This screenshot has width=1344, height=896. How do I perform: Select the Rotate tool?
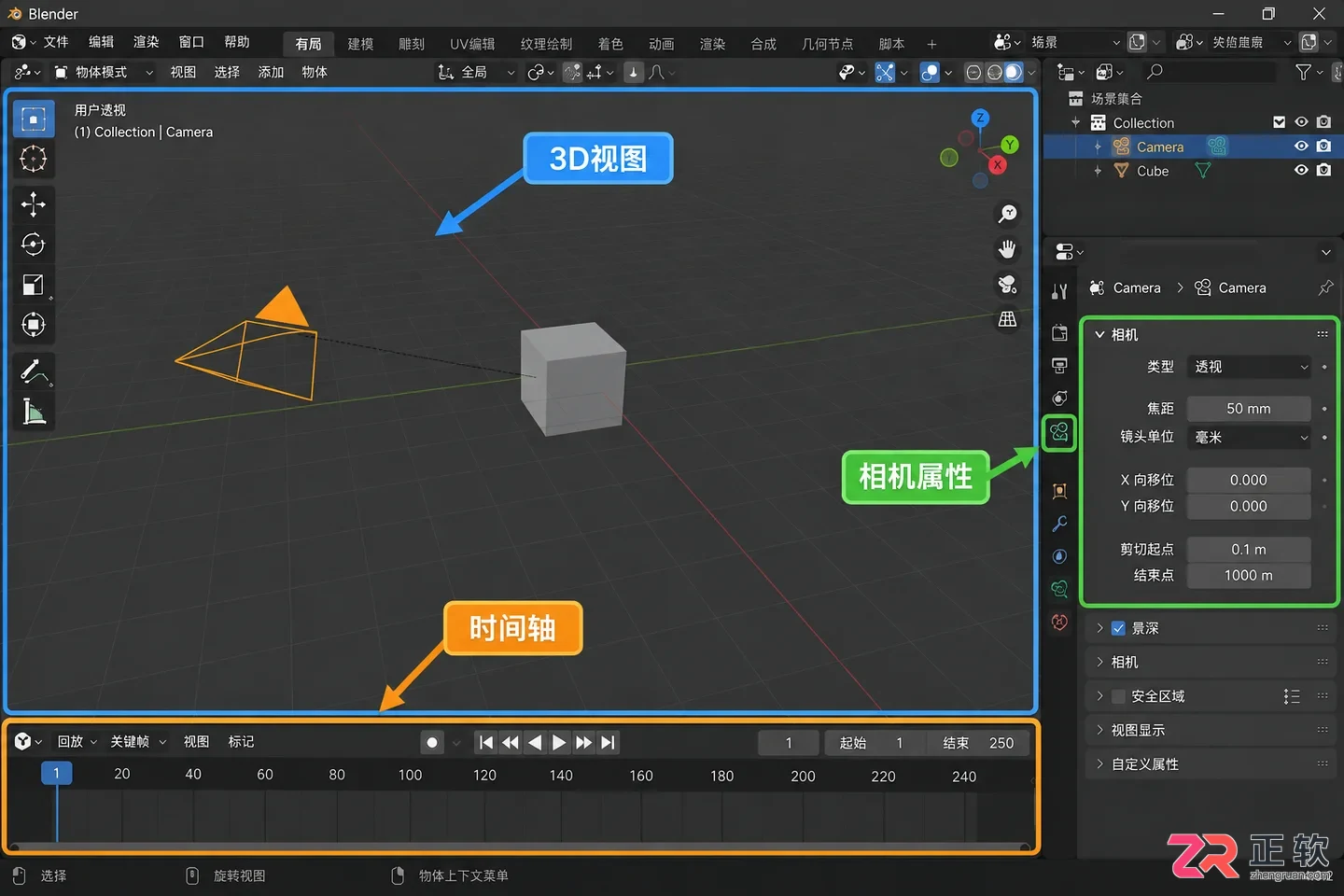(x=34, y=245)
